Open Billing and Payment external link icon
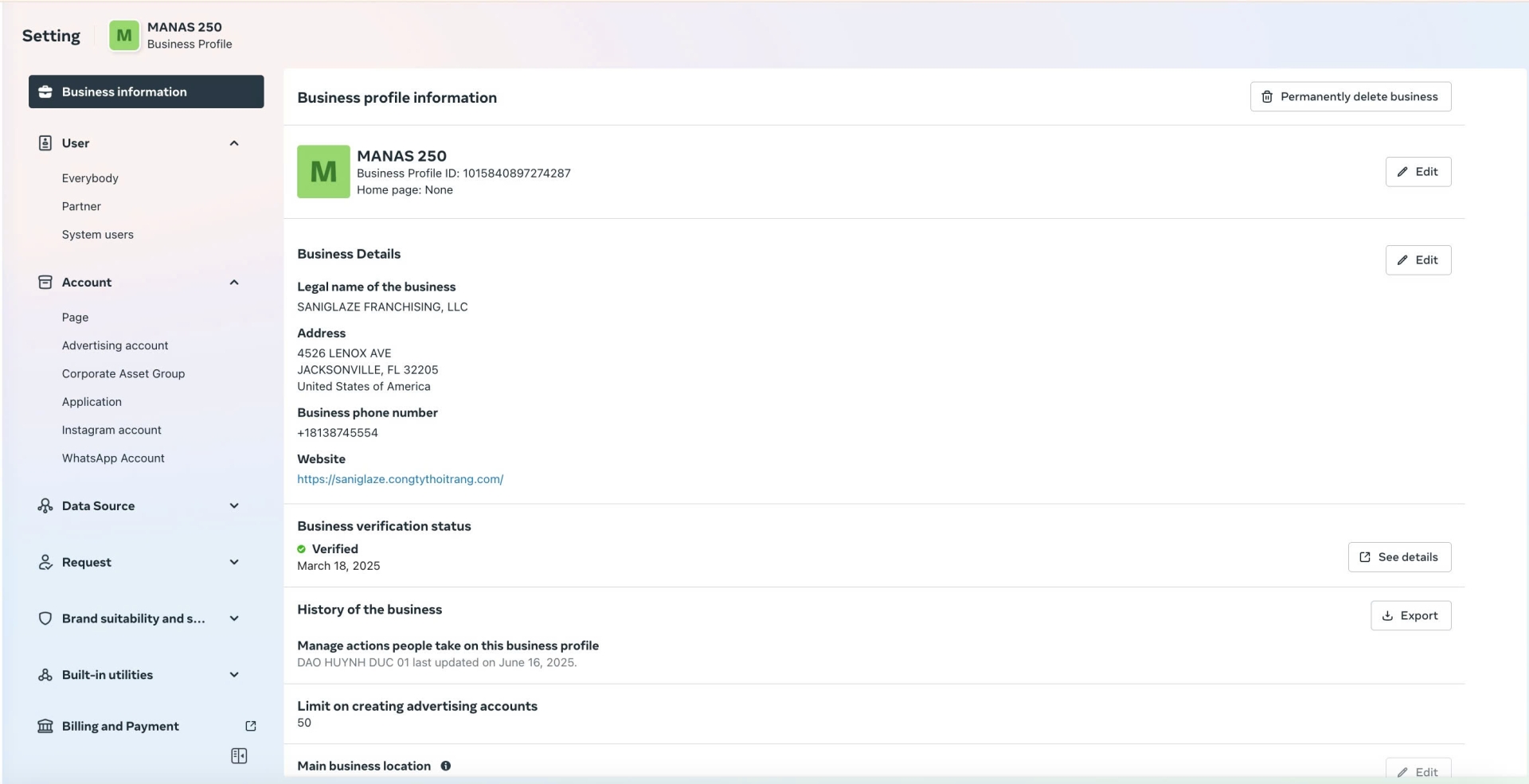Viewport: 1529px width, 784px height. 251,726
